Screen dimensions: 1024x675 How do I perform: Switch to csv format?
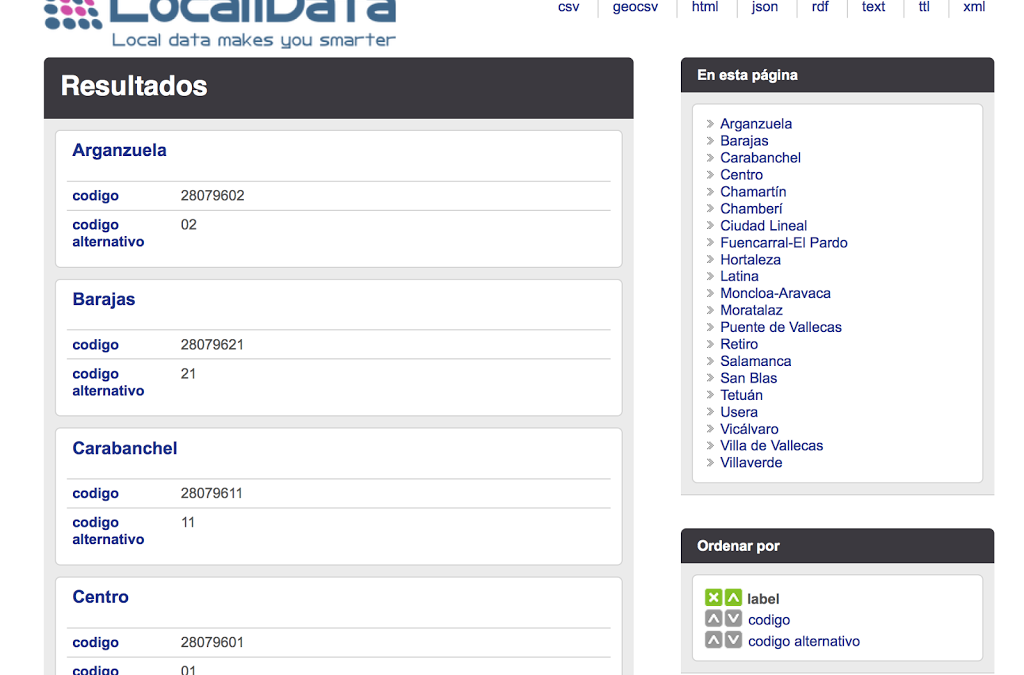tap(568, 7)
